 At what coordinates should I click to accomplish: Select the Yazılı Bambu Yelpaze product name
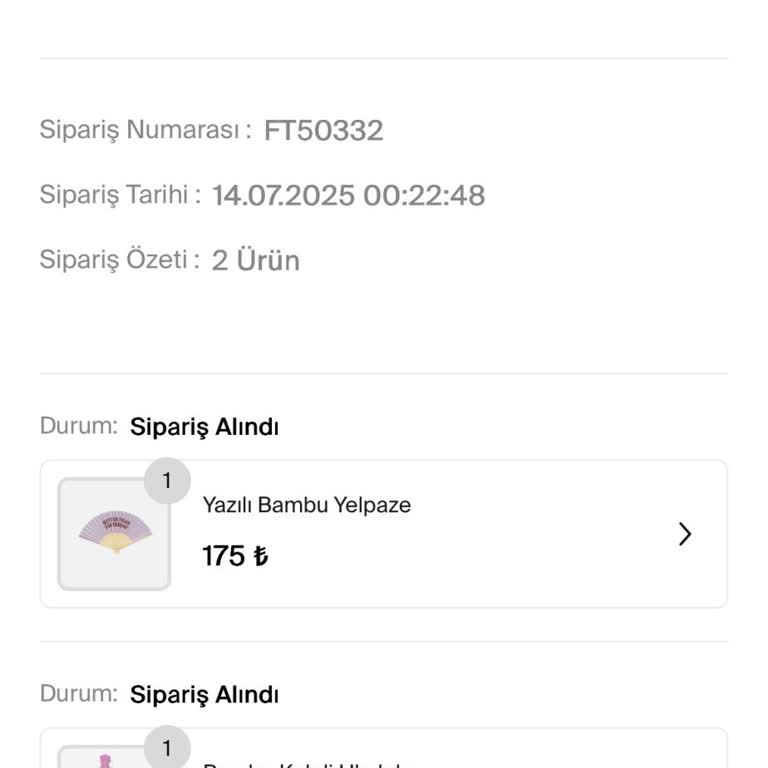point(306,505)
